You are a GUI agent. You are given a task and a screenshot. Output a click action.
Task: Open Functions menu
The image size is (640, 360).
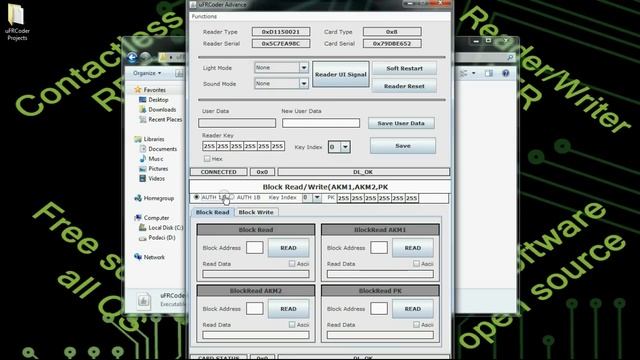pyautogui.click(x=204, y=16)
